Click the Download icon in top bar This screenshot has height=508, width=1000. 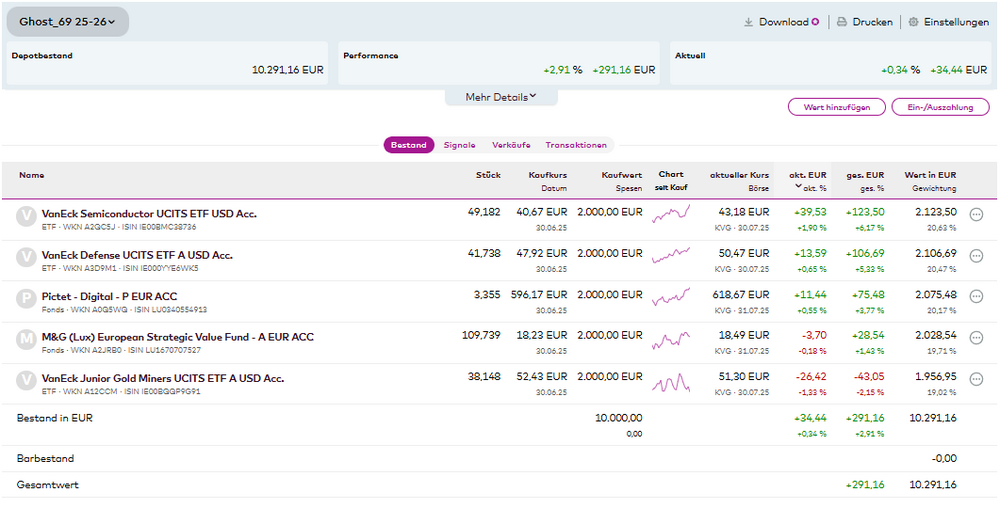tap(749, 22)
